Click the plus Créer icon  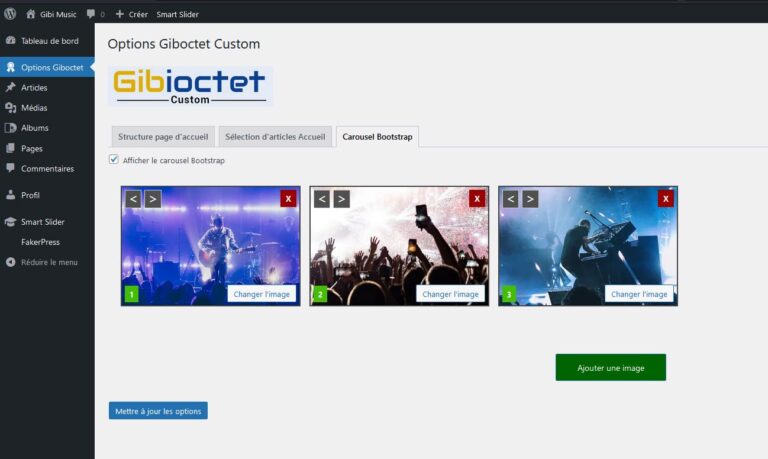(x=120, y=14)
